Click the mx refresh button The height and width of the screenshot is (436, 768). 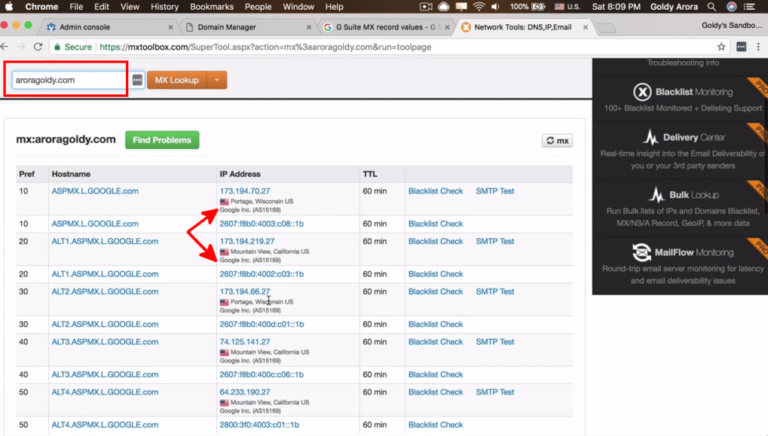[x=557, y=141]
